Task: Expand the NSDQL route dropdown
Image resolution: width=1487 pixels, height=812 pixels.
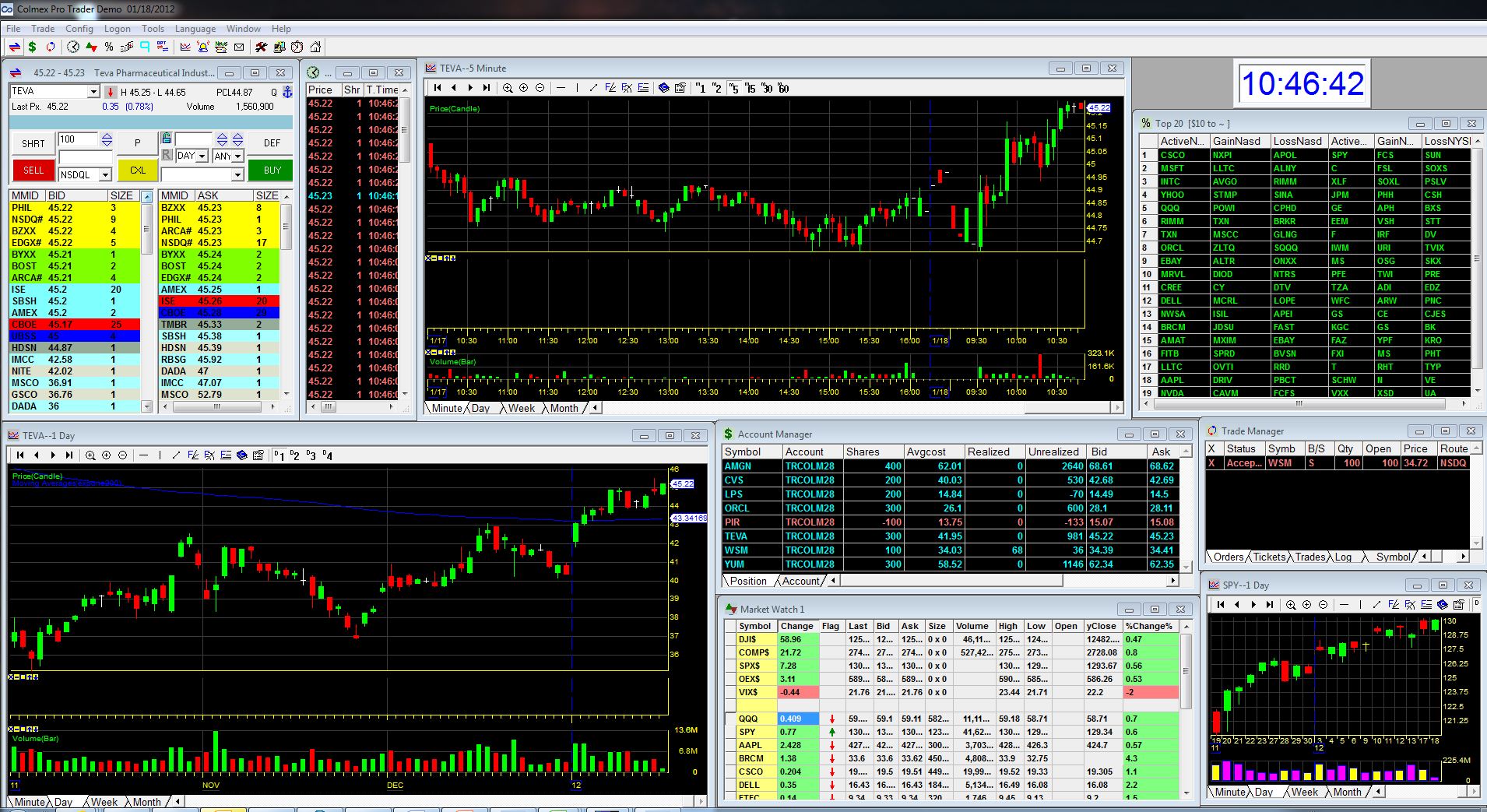Action: (105, 175)
